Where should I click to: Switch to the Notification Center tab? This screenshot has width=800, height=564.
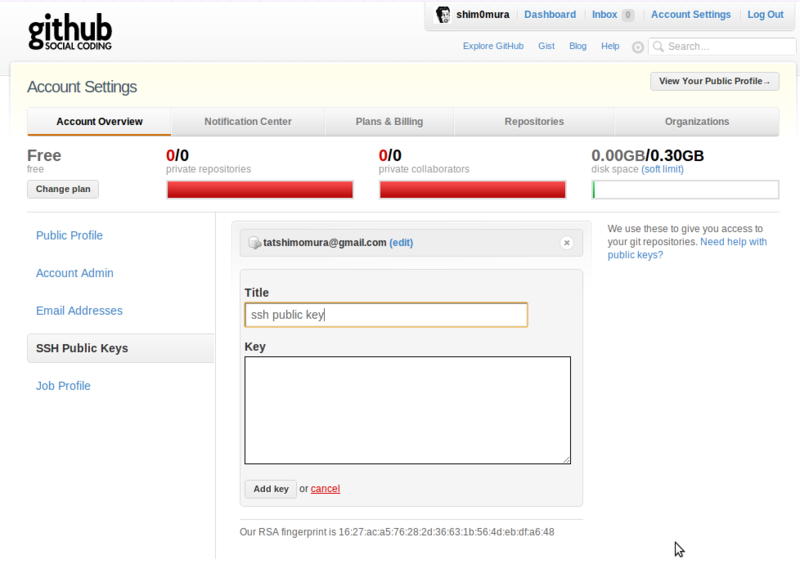click(x=248, y=121)
